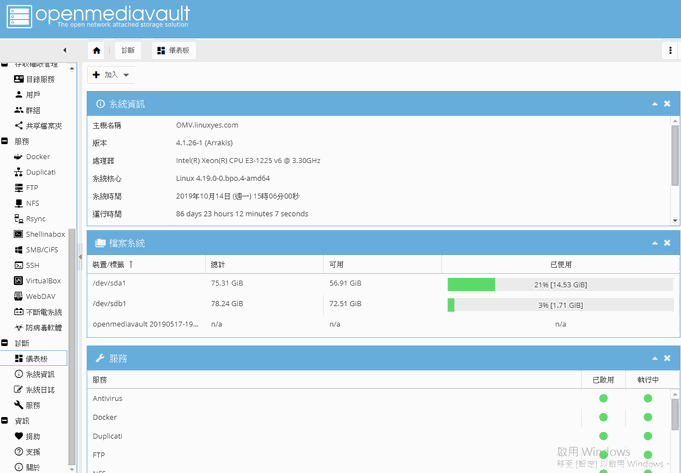Collapse the sidebar with the left arrow
Screen dimensions: 681x473
(x=65, y=50)
